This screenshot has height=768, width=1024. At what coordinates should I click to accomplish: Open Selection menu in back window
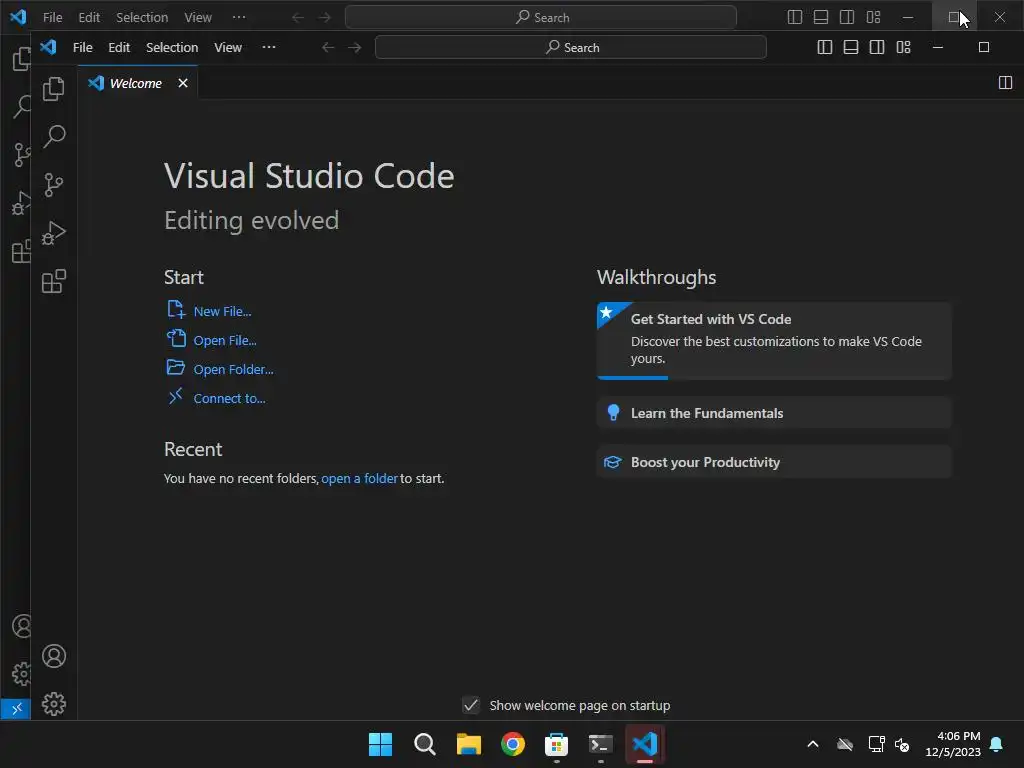142,17
